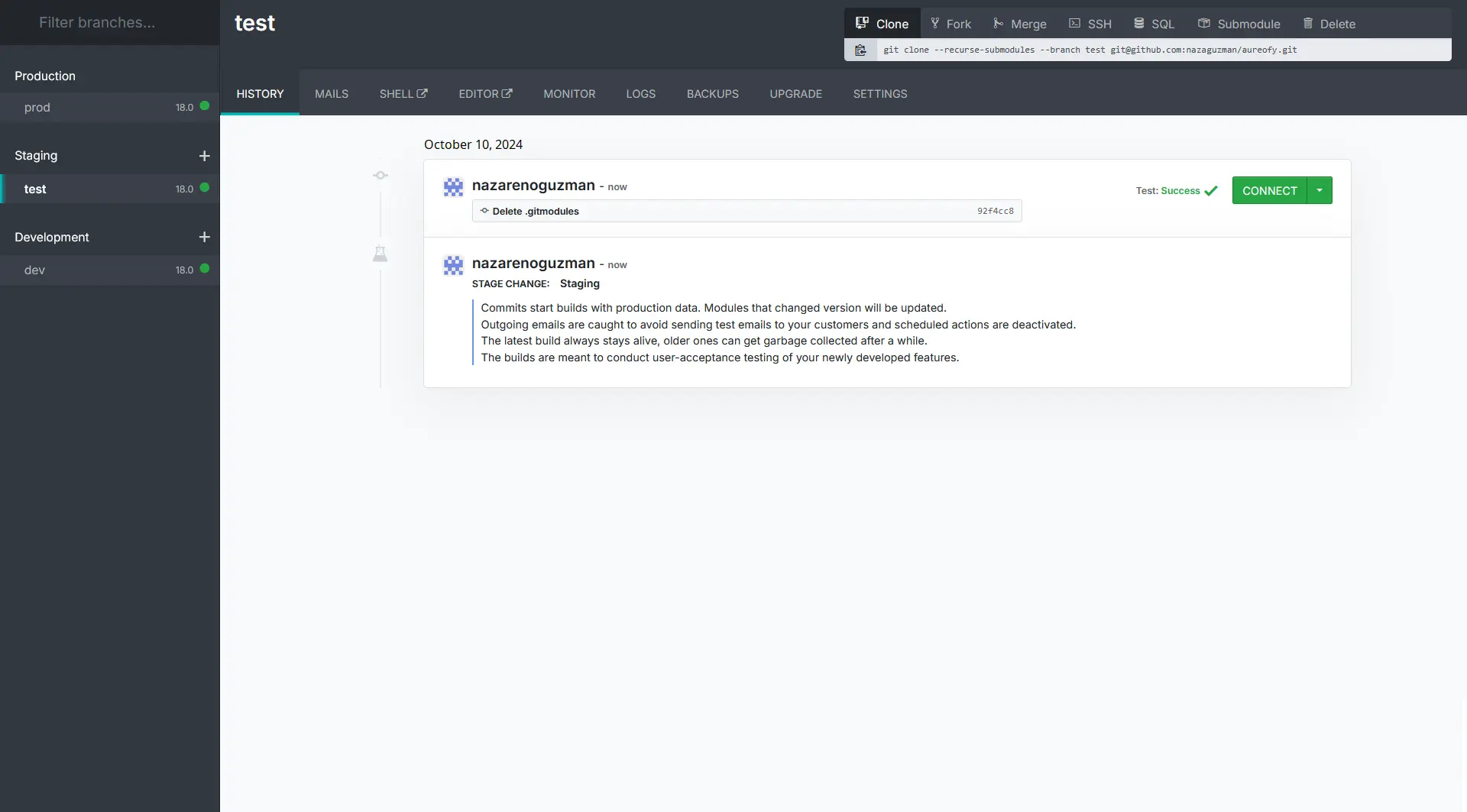Click the CONNECT button
The image size is (1467, 812).
[1269, 190]
